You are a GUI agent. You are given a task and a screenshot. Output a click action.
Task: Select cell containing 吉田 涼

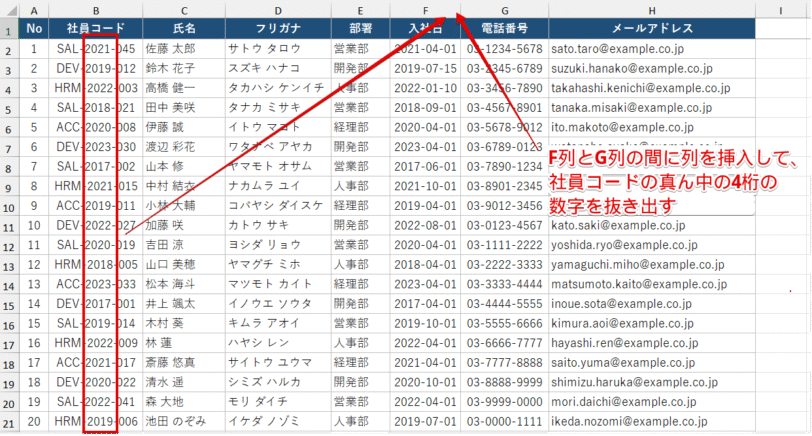coord(184,245)
